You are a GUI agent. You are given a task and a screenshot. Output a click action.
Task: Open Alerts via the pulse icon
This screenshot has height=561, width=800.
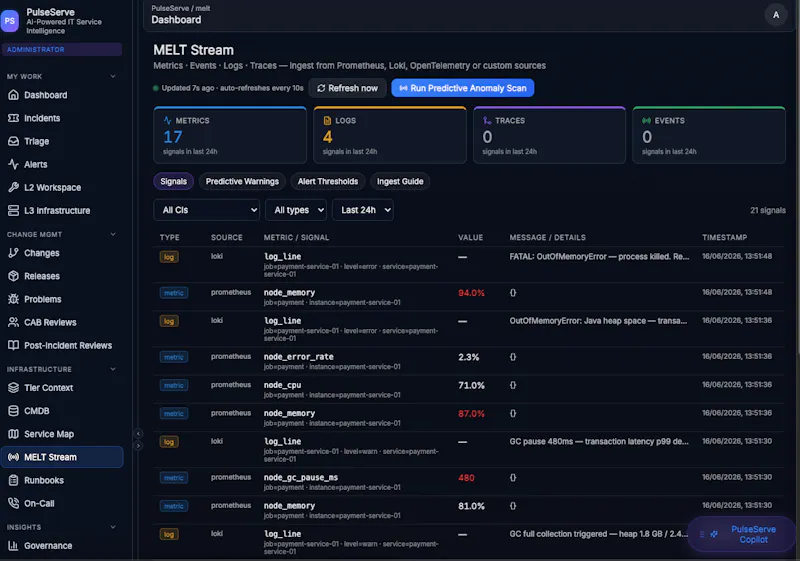pos(13,164)
